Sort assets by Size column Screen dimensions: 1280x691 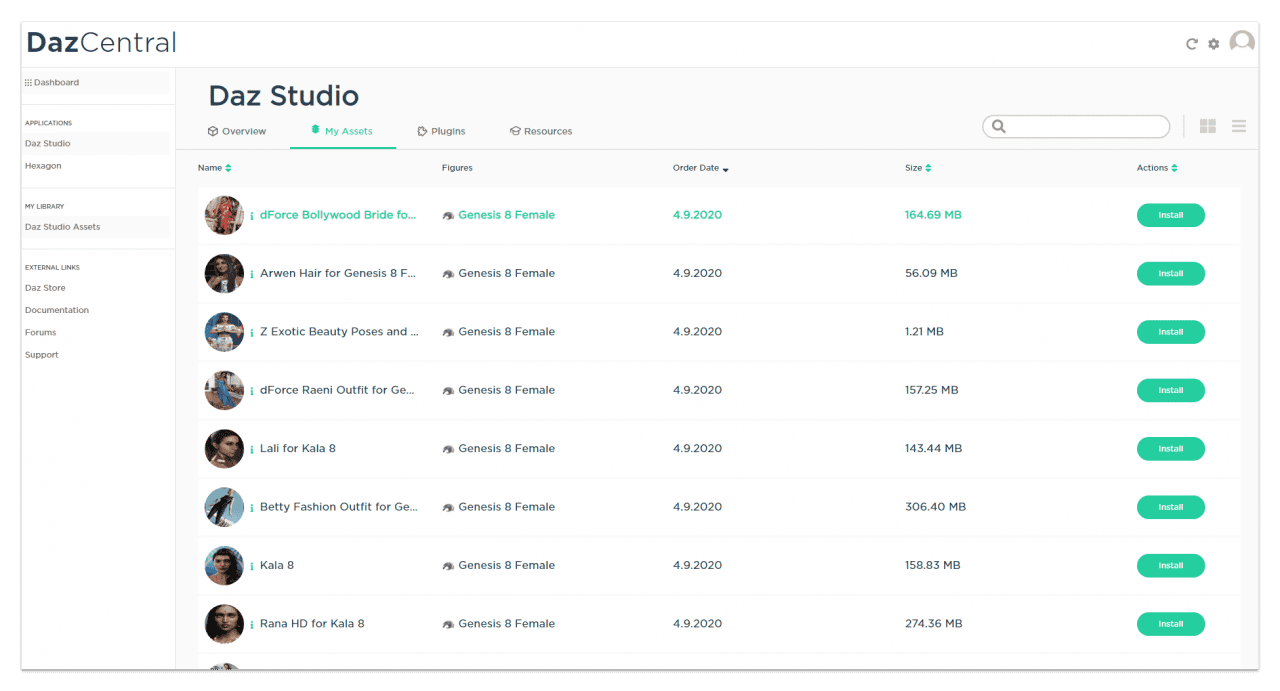point(918,168)
